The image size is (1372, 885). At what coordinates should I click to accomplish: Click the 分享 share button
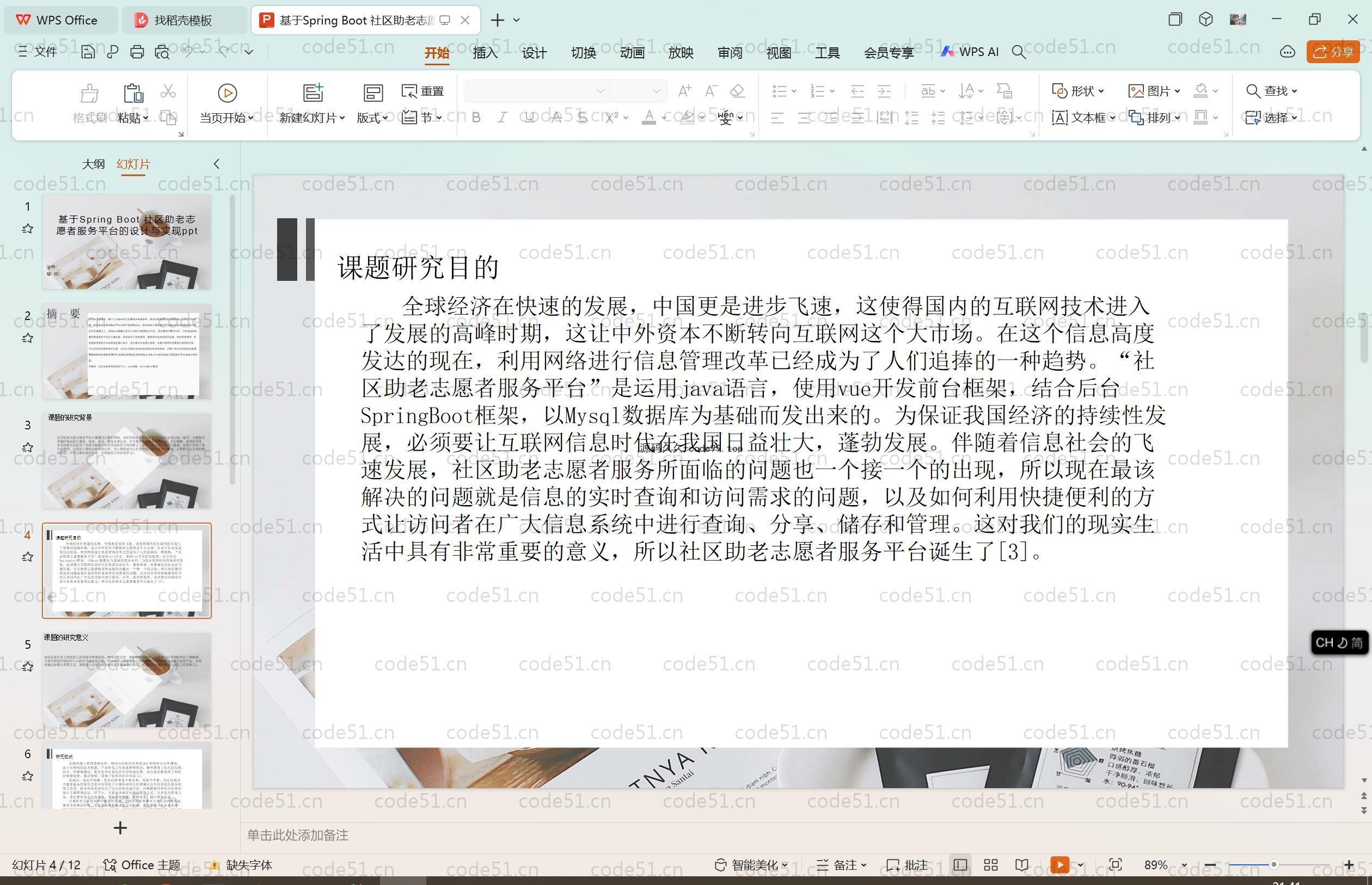click(1333, 52)
